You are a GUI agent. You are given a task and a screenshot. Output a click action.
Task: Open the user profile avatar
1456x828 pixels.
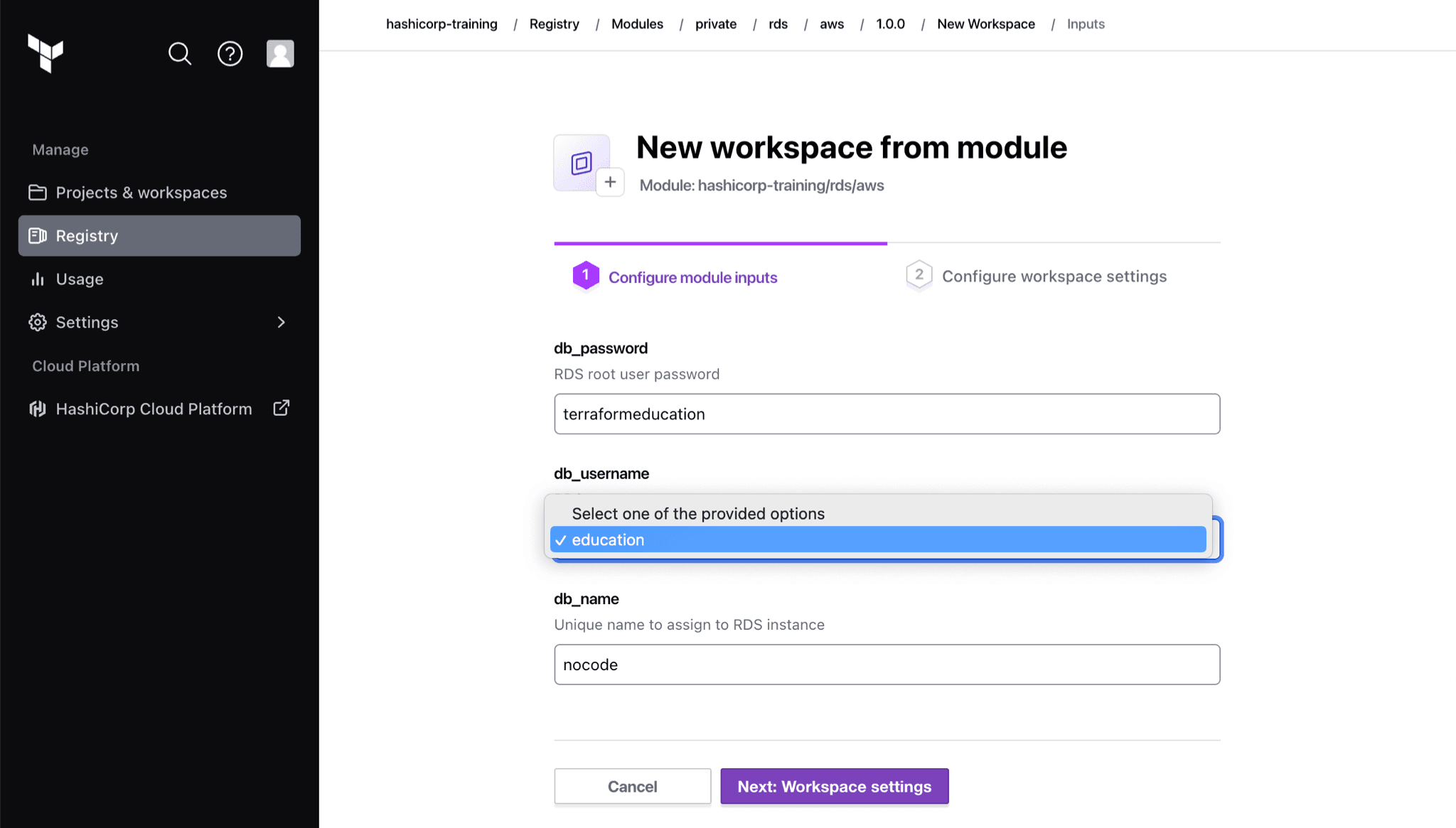(280, 53)
